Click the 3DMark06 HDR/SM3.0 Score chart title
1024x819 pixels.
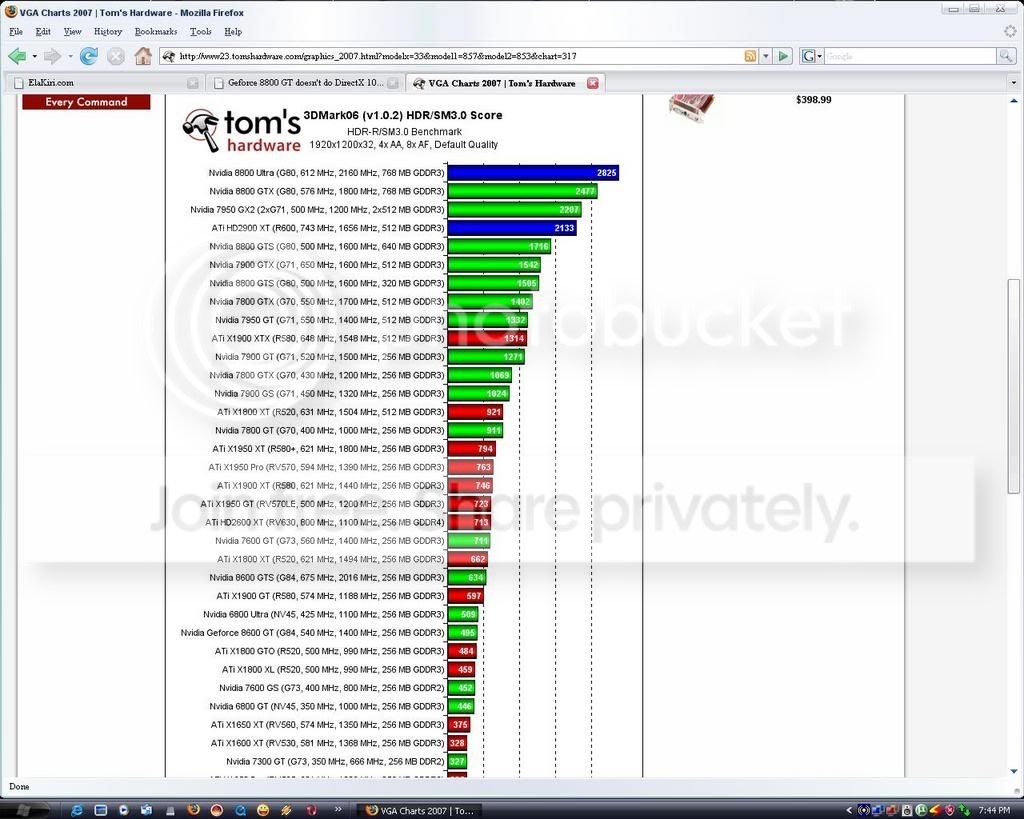[x=403, y=115]
